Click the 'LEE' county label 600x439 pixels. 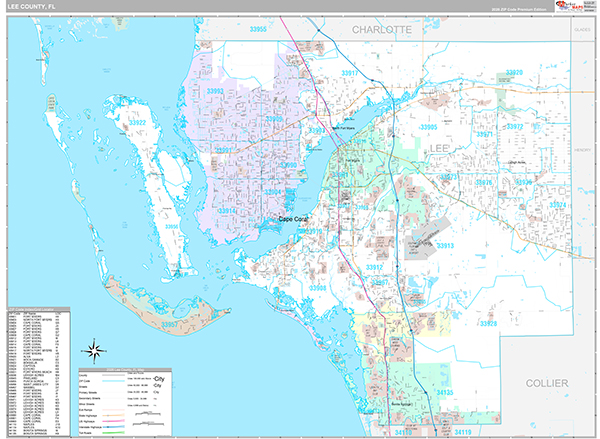(x=439, y=149)
